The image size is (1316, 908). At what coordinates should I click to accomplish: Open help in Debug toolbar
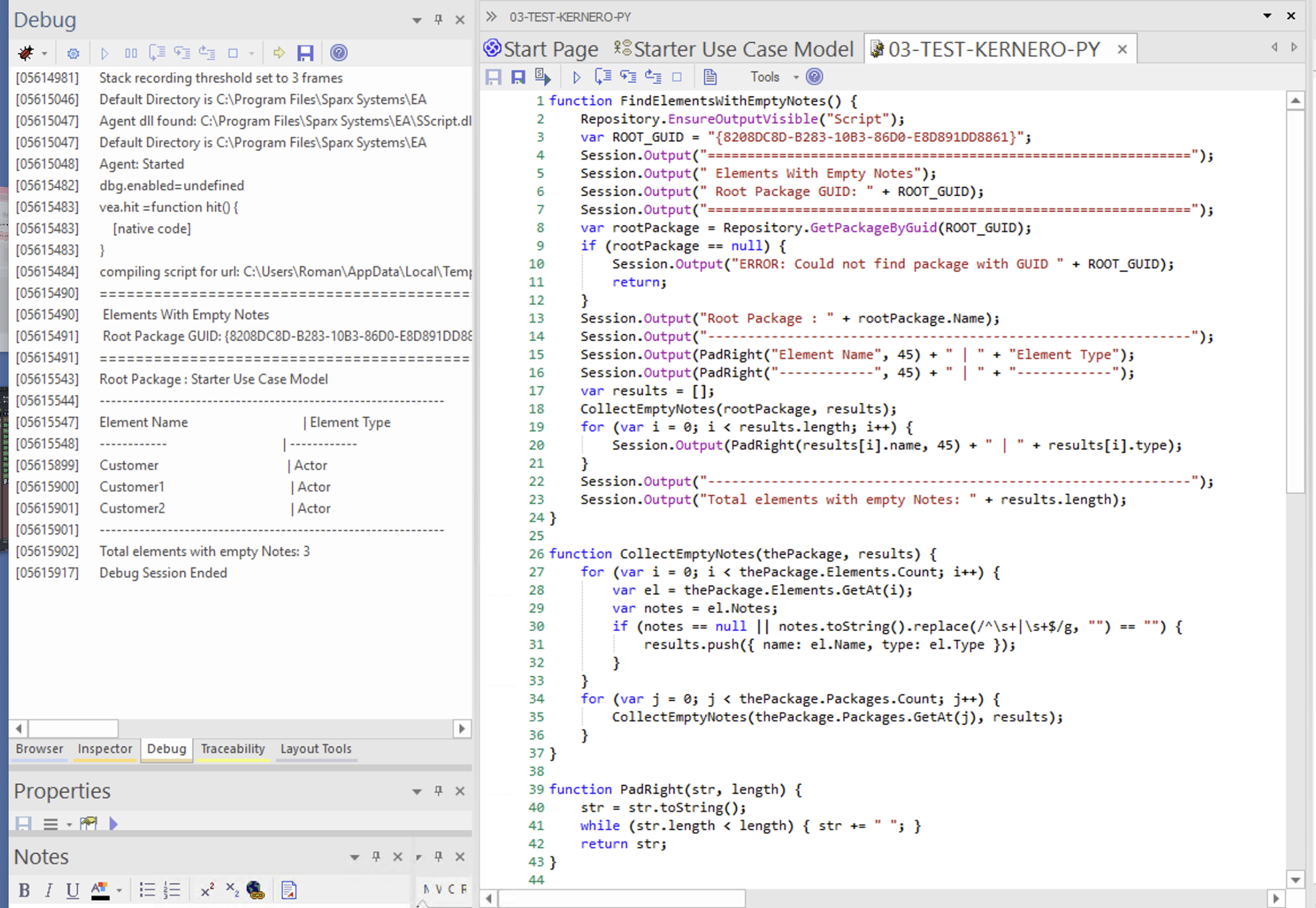(x=339, y=53)
